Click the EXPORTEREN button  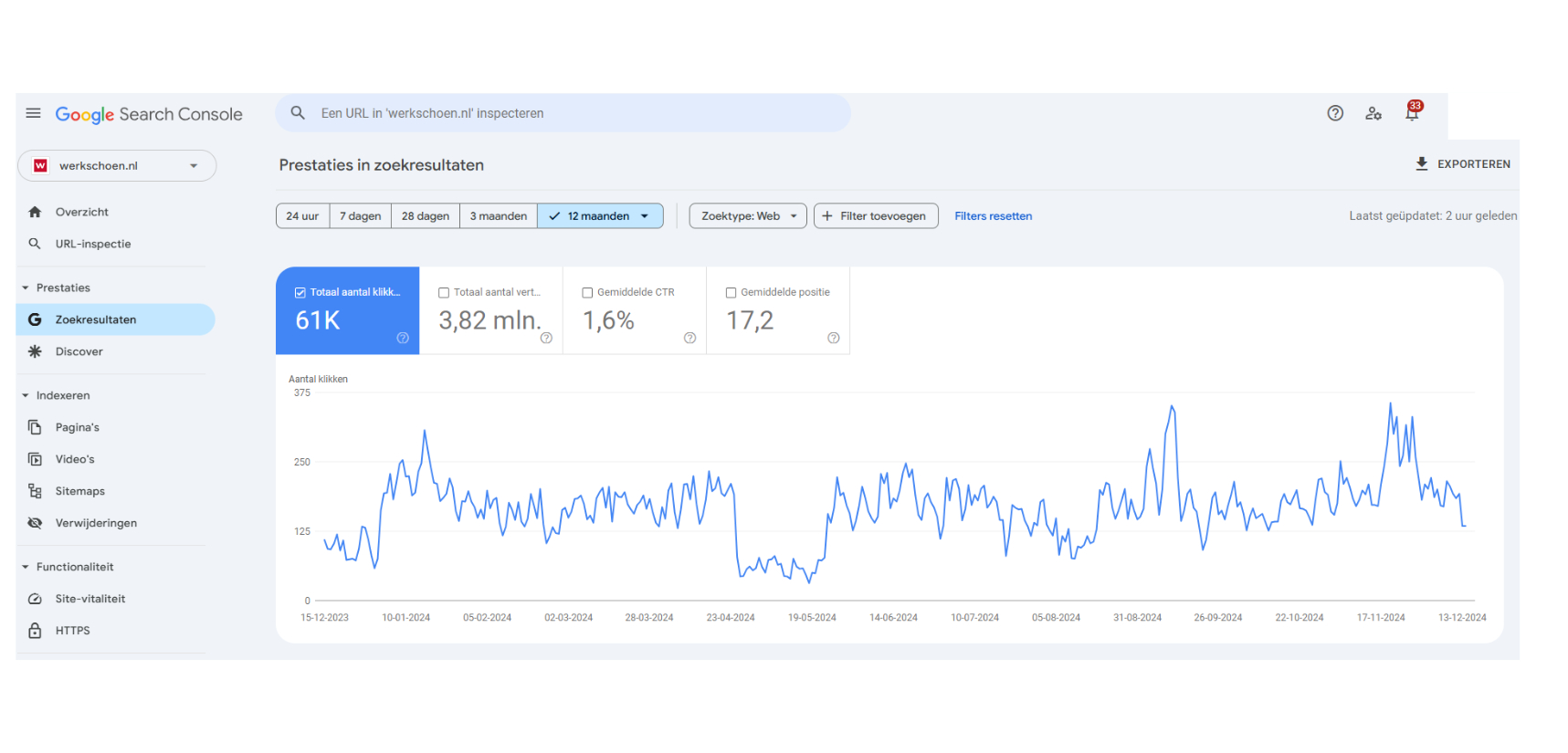point(1462,164)
